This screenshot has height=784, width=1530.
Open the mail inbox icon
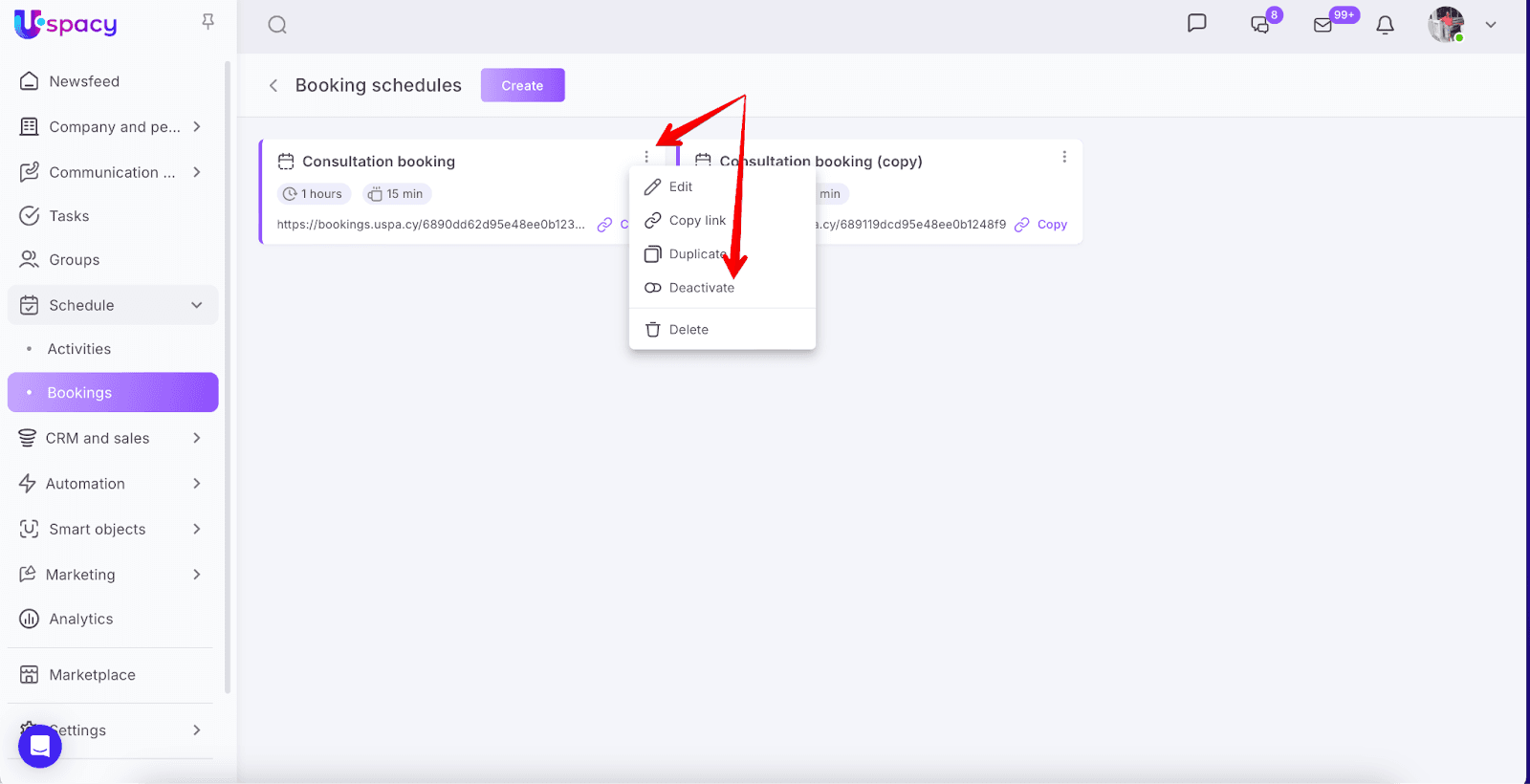(x=1323, y=25)
